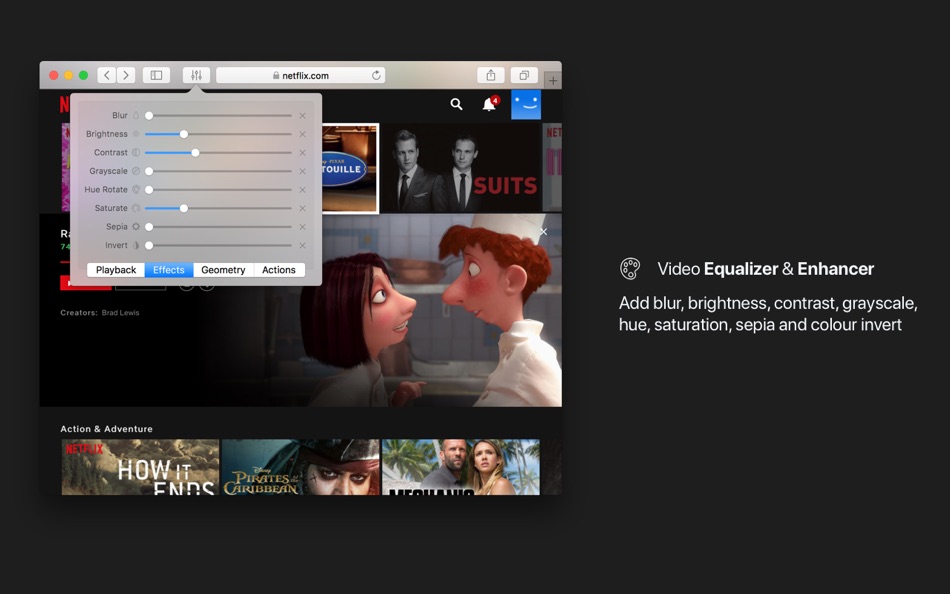Click the Brightness sun icon
Screen dimensions: 950x594
[x=136, y=134]
